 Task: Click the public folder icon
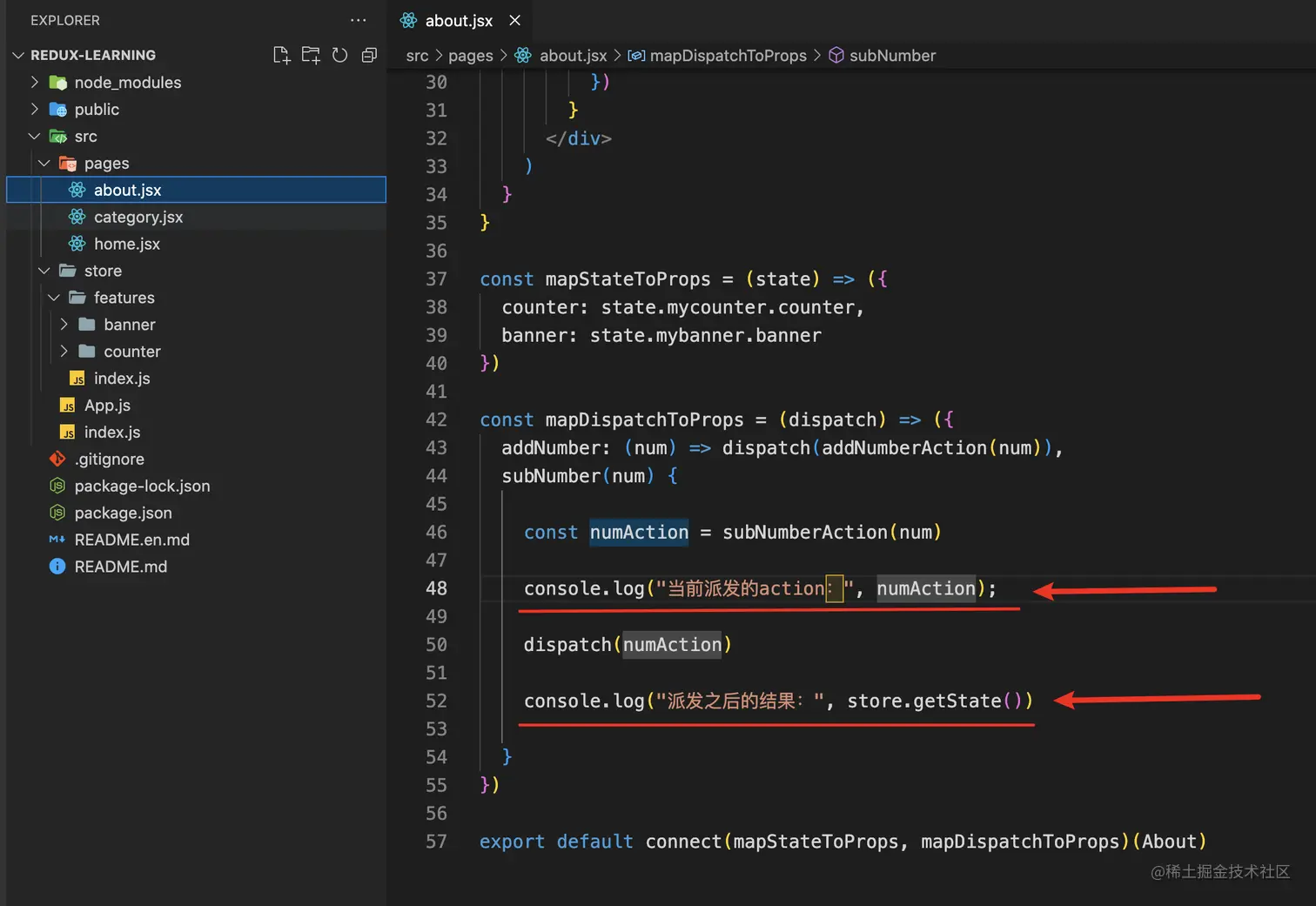click(58, 110)
